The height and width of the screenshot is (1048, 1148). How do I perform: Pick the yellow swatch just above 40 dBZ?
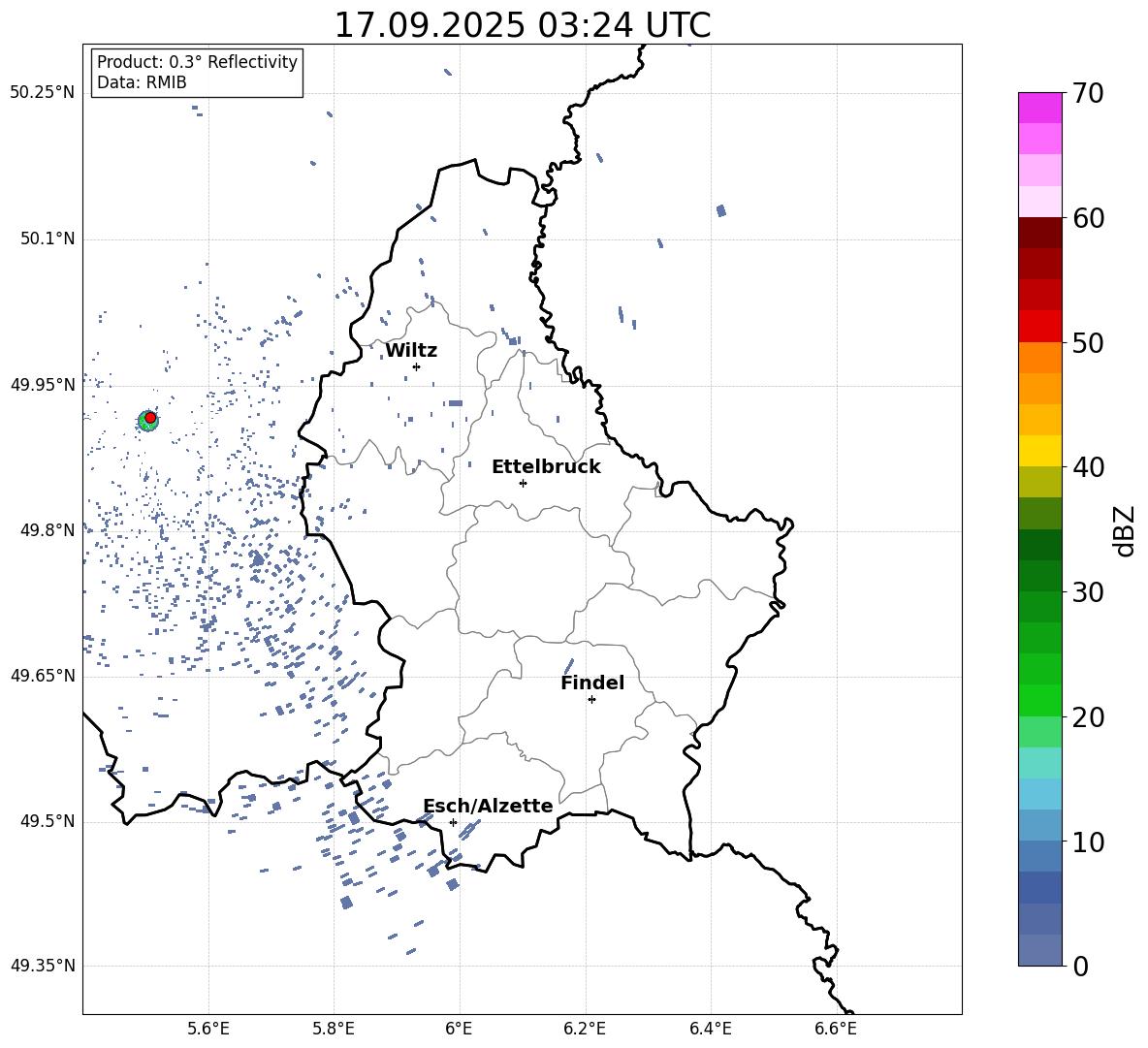pyautogui.click(x=1040, y=451)
